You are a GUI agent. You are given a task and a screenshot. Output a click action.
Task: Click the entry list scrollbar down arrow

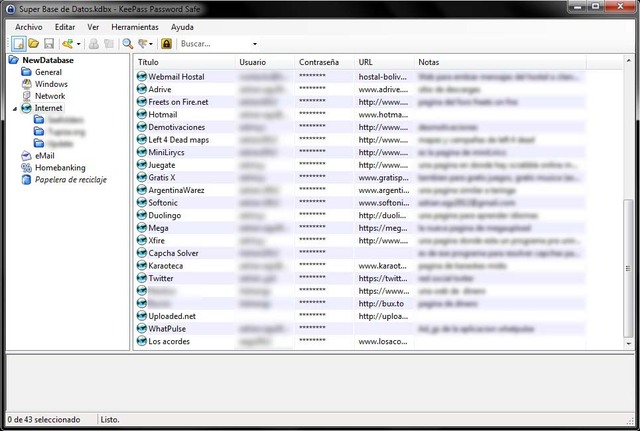click(x=629, y=344)
